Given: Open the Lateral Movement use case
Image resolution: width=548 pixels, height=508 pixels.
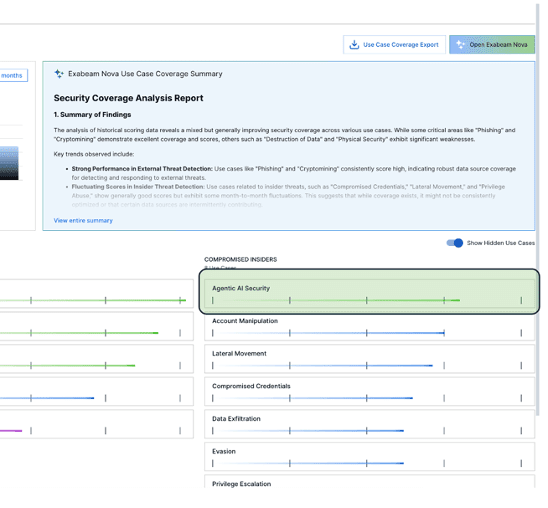Looking at the screenshot, I should (369, 359).
